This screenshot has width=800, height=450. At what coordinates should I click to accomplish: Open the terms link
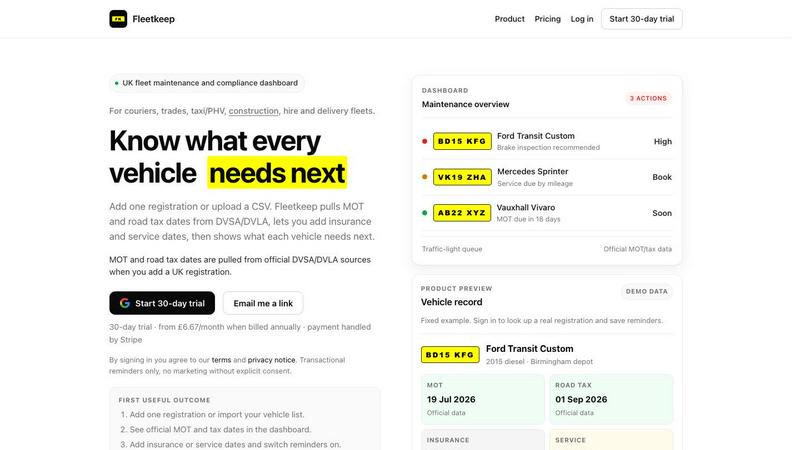(x=221, y=360)
